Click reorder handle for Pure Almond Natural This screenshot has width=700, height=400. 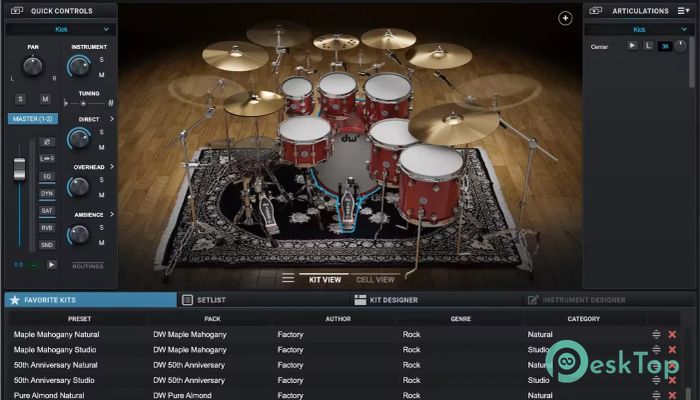(x=656, y=395)
